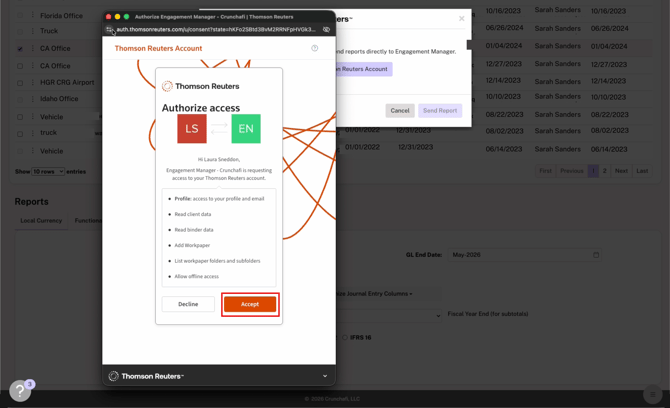This screenshot has width=670, height=408.
Task: Click Sarah Sanders in the 12/27/2023 row
Action: point(558,64)
